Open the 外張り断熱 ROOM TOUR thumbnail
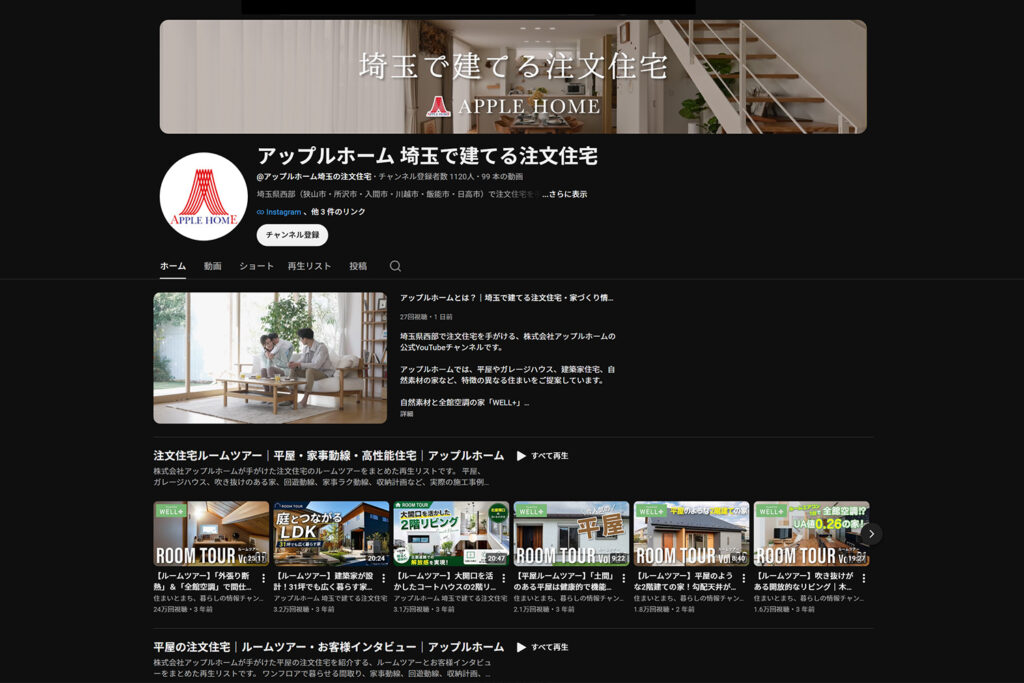Image resolution: width=1024 pixels, height=683 pixels. click(x=211, y=533)
